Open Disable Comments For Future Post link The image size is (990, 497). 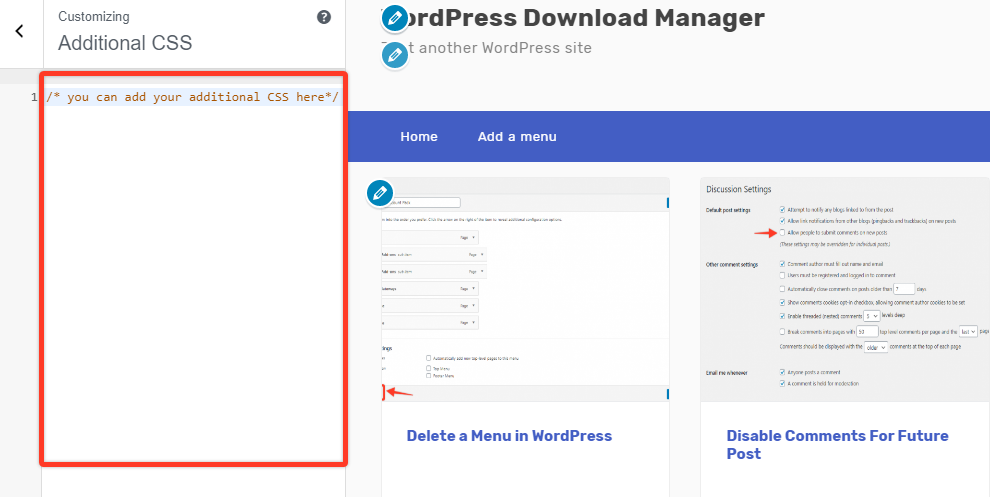pyautogui.click(x=837, y=445)
